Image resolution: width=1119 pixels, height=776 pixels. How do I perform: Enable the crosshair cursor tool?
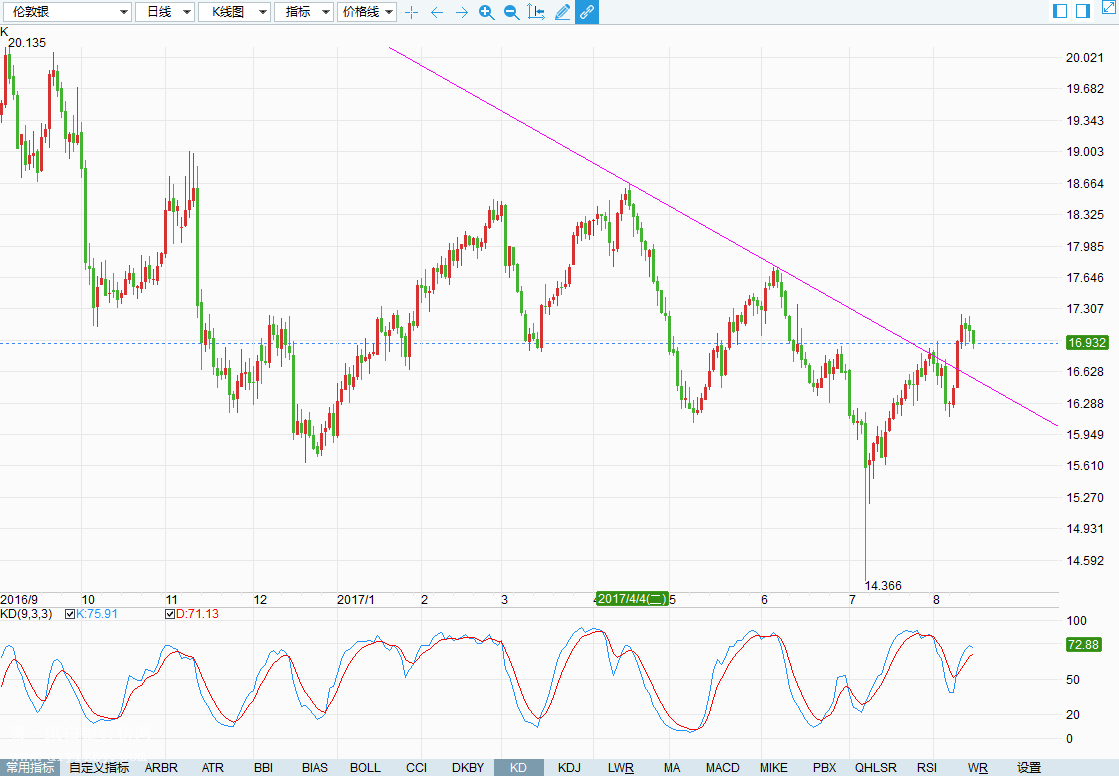point(411,12)
